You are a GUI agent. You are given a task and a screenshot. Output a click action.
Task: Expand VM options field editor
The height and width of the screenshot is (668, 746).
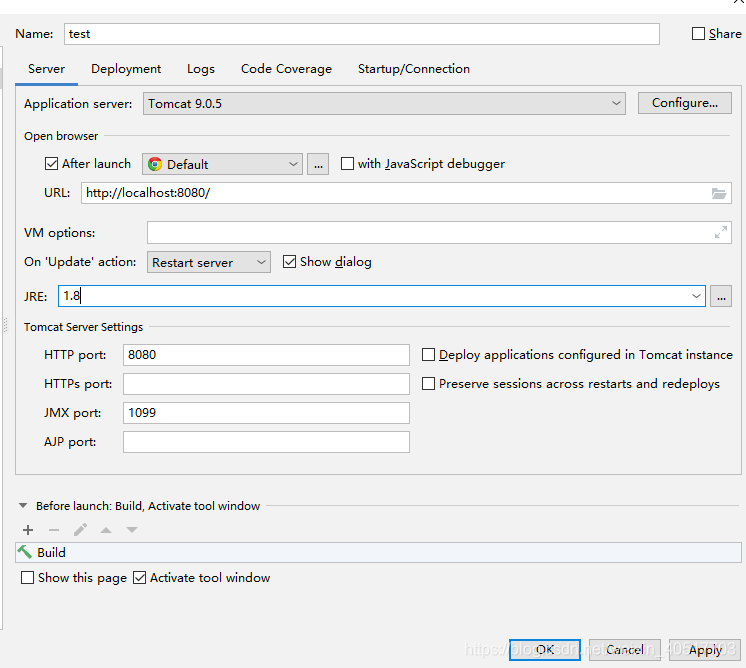(x=721, y=232)
